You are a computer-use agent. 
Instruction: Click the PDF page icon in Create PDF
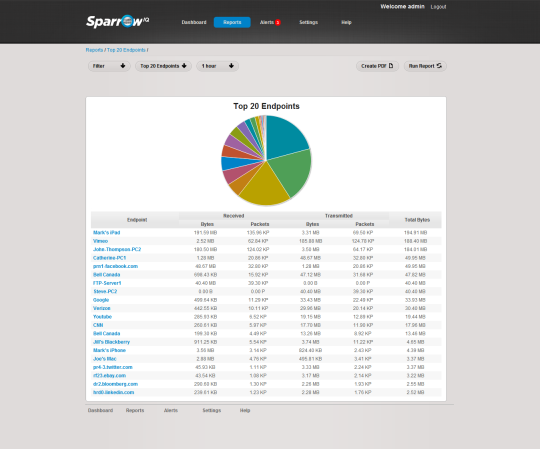pos(391,66)
